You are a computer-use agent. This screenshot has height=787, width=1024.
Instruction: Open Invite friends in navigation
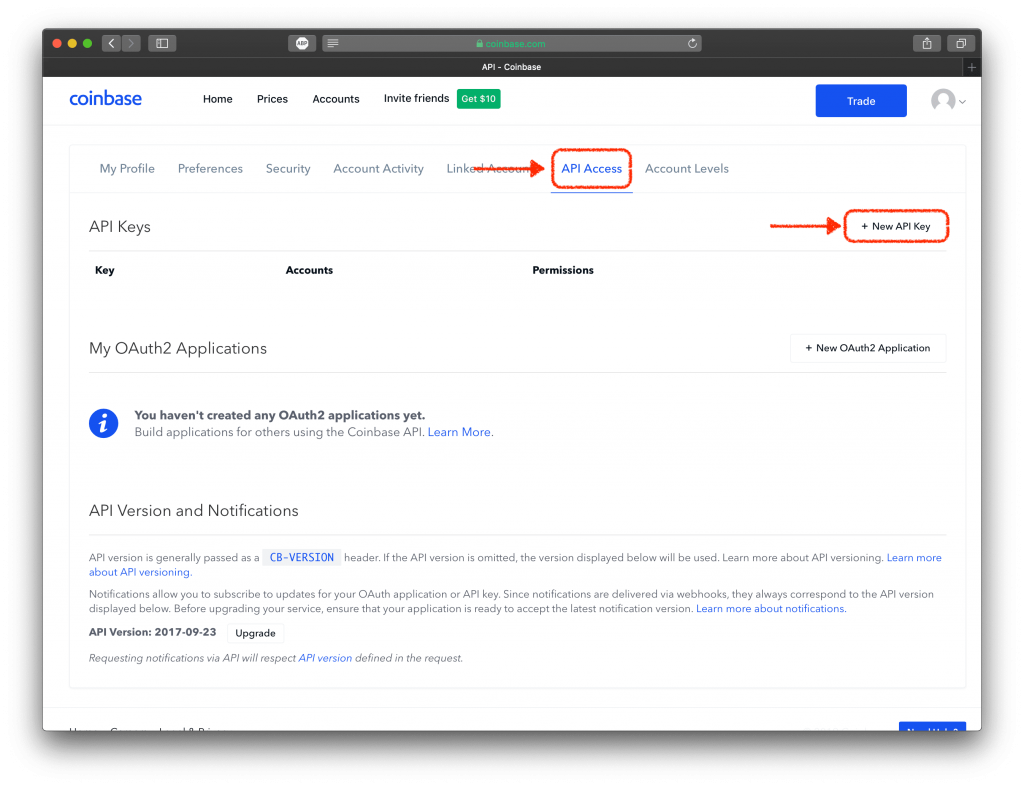pos(417,98)
